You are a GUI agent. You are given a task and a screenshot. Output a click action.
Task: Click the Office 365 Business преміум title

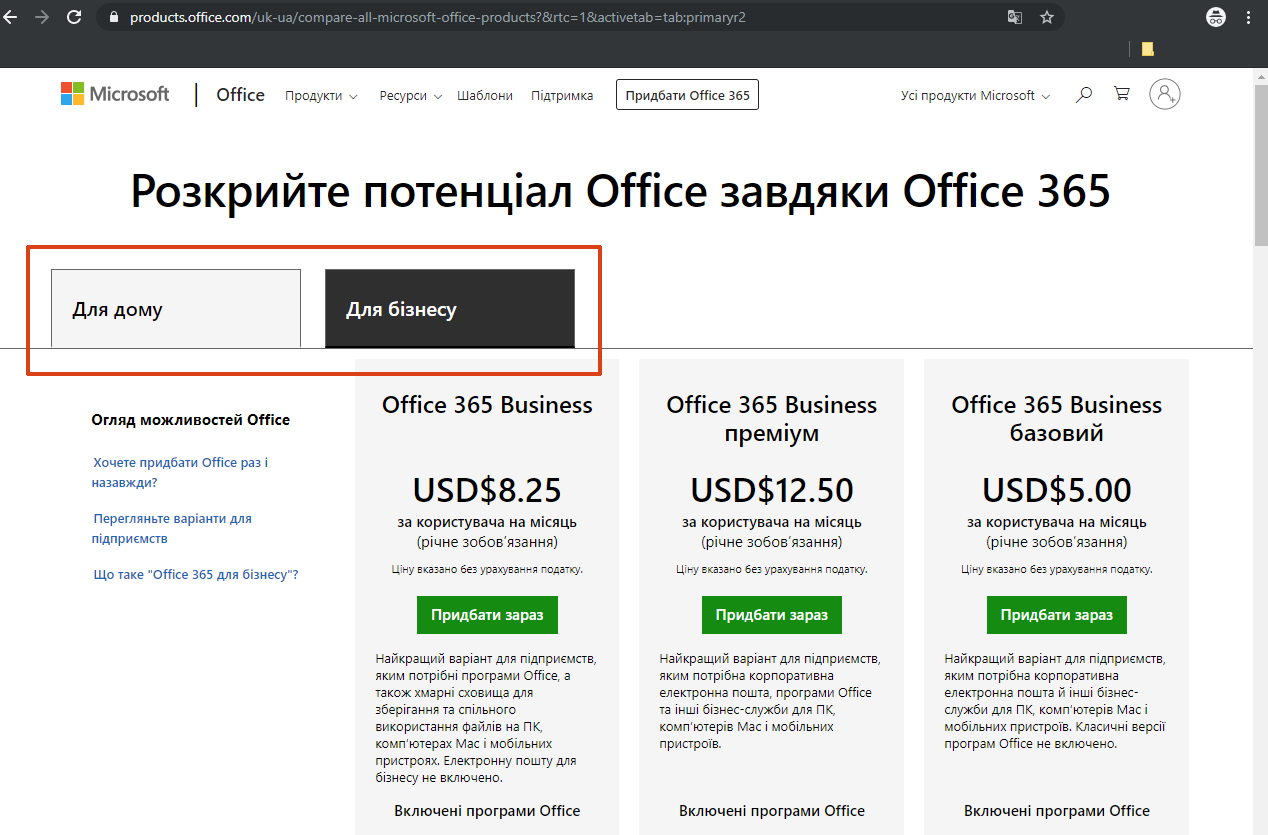click(x=772, y=419)
